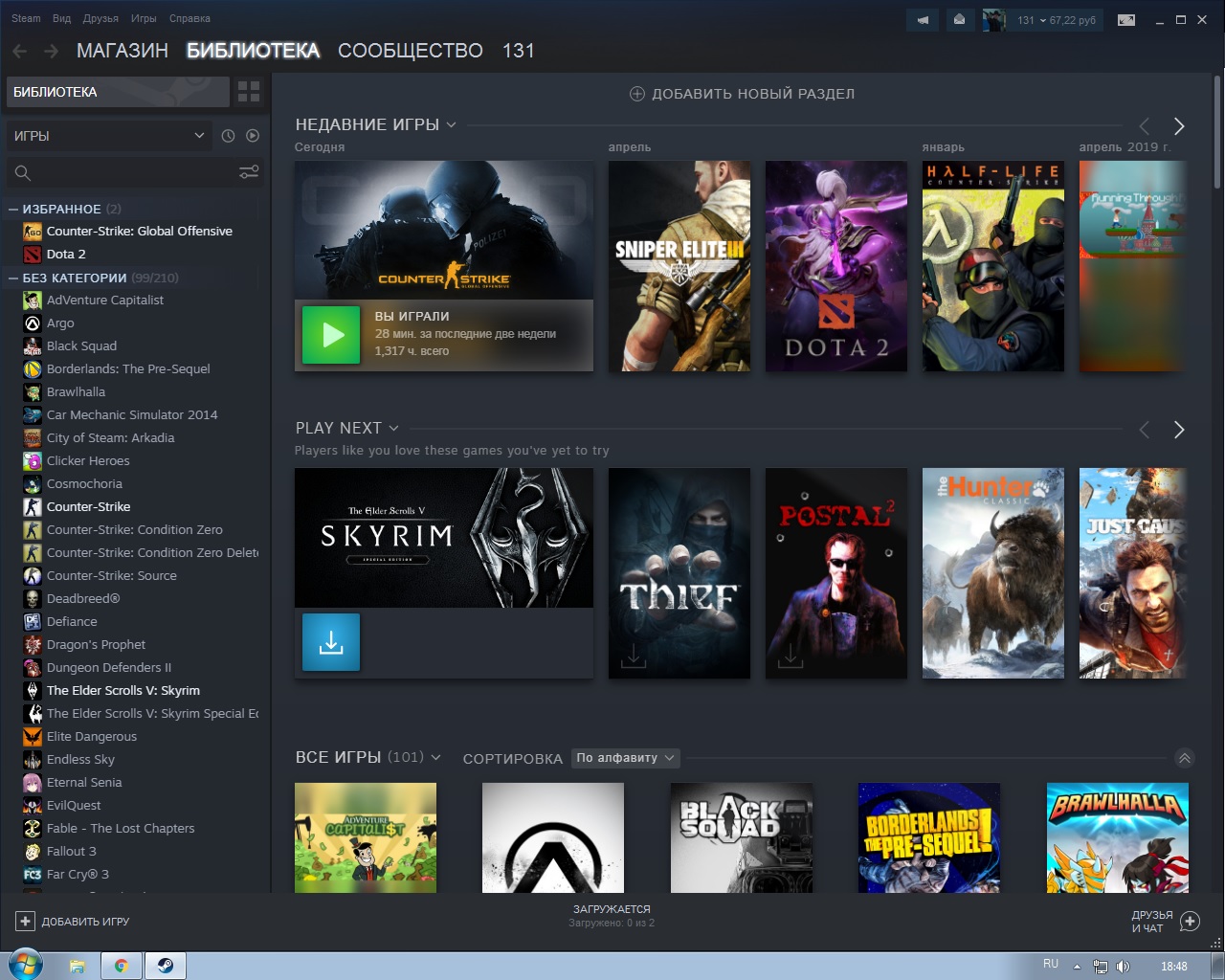Download Skyrim with the blue install button
Screen dimensions: 1225x980
tap(331, 642)
